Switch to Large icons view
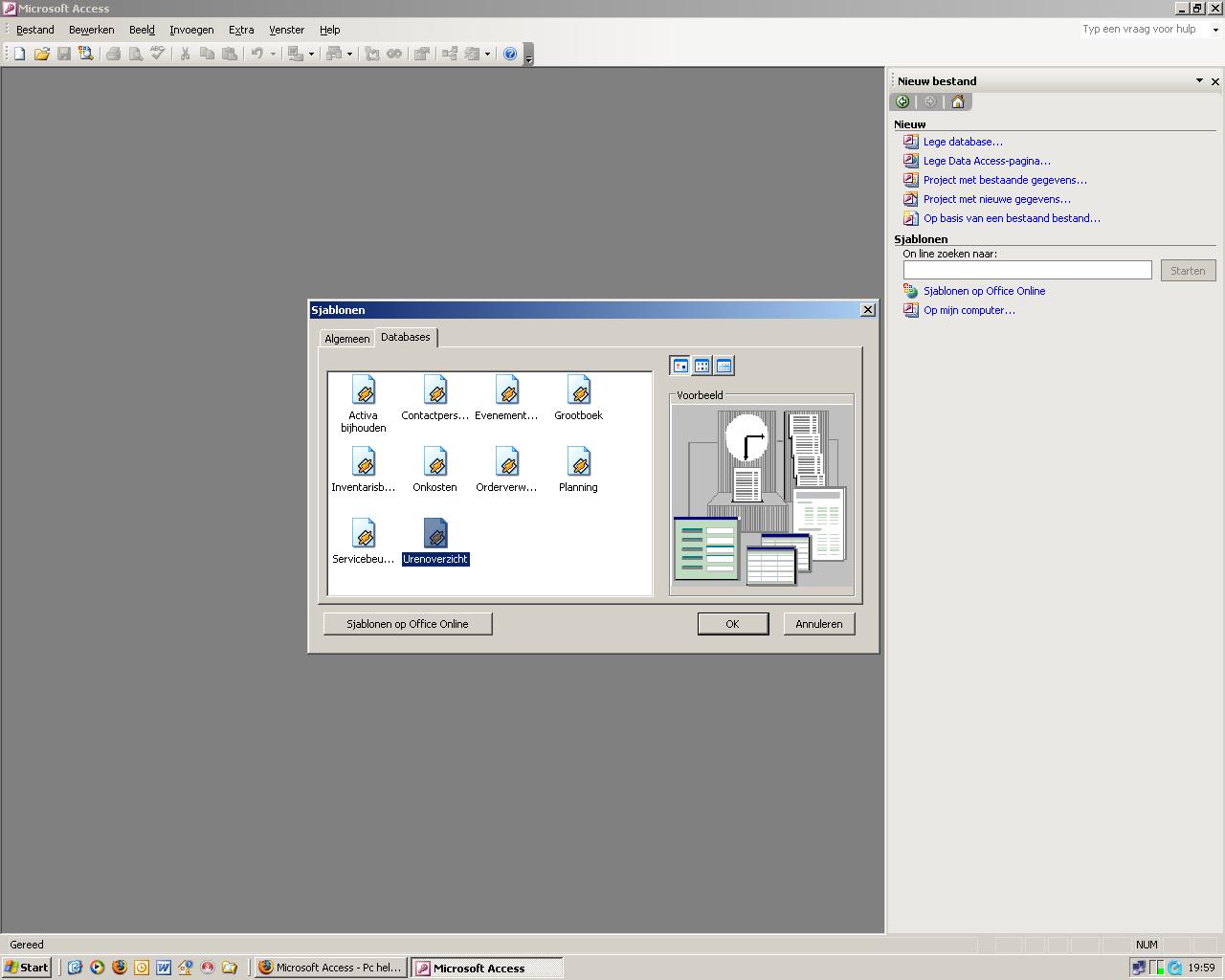Screen dimensions: 1225x980 coord(680,366)
